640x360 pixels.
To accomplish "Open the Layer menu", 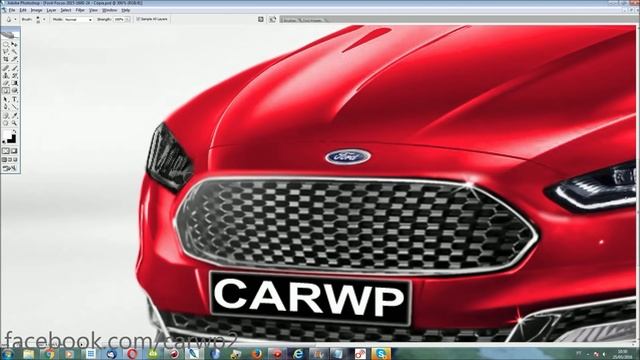I will point(51,10).
